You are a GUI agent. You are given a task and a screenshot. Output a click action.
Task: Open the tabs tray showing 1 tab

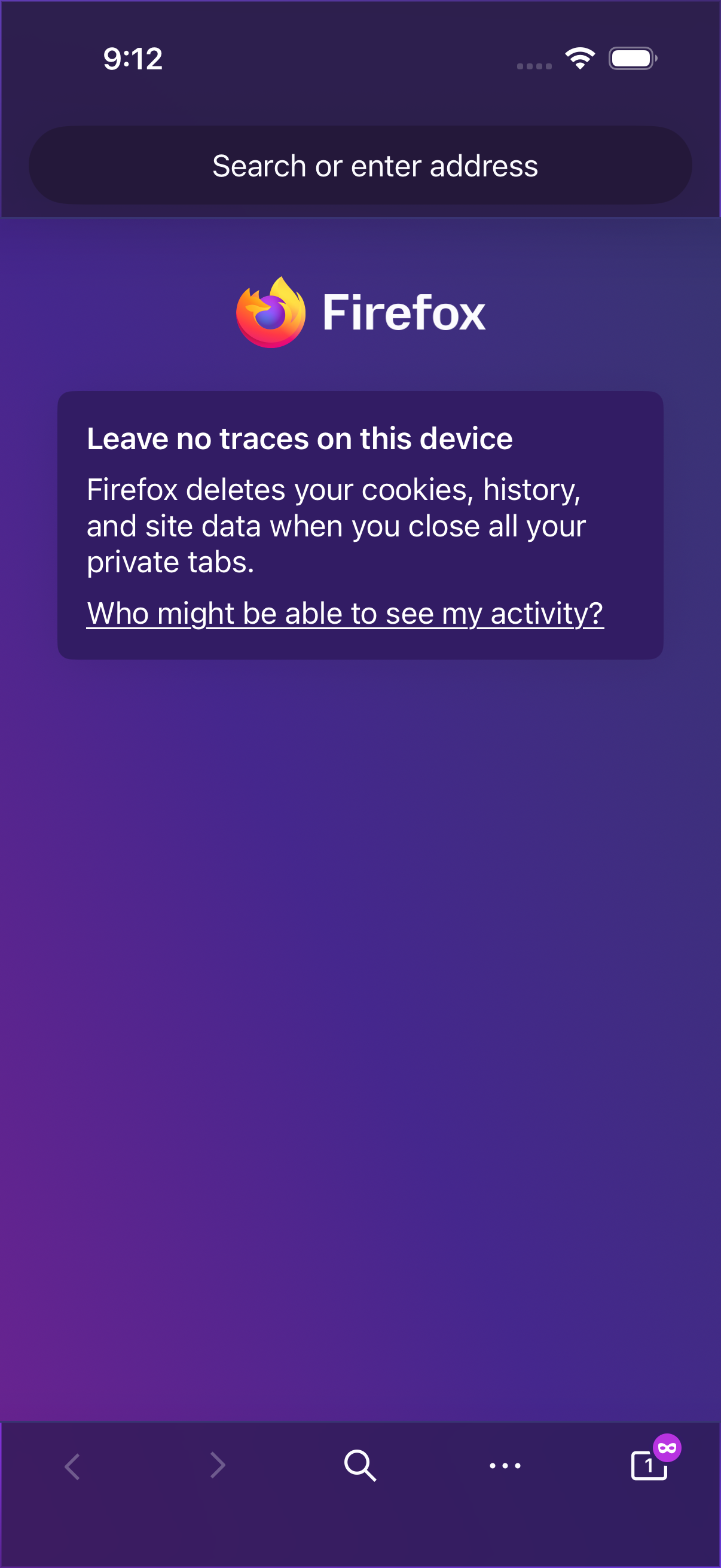pos(649,1466)
